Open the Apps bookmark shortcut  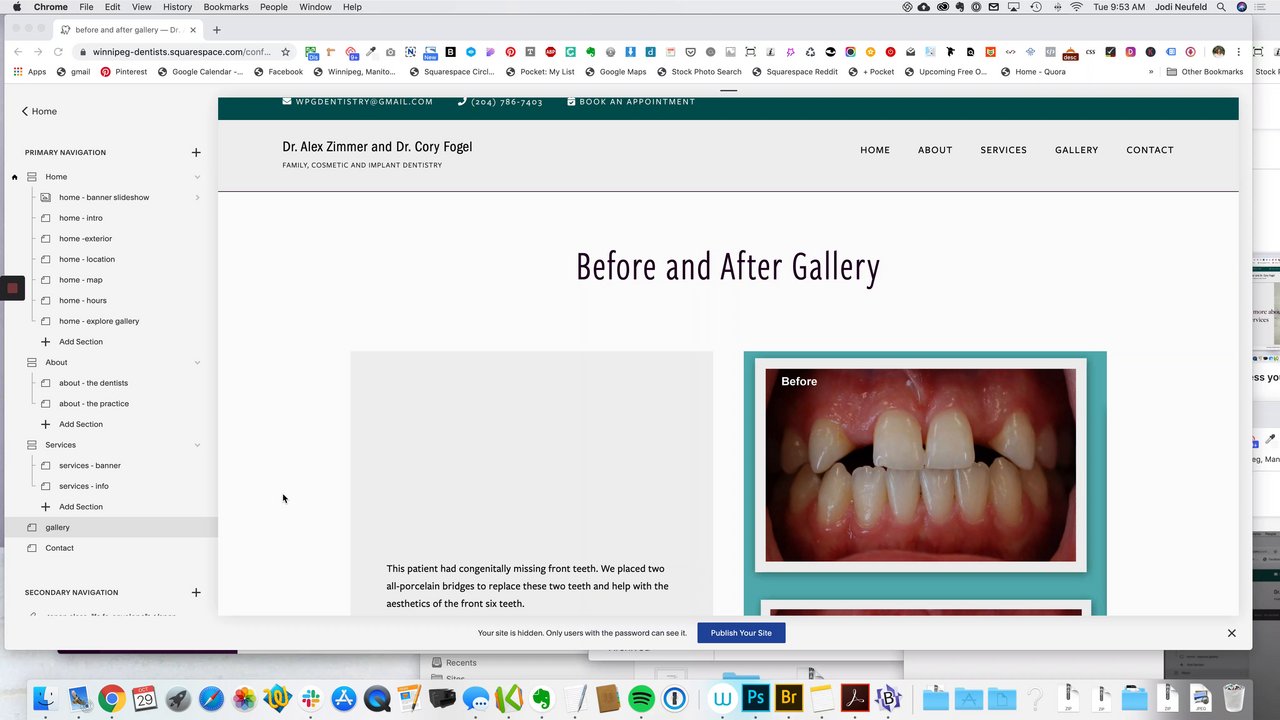[x=30, y=72]
